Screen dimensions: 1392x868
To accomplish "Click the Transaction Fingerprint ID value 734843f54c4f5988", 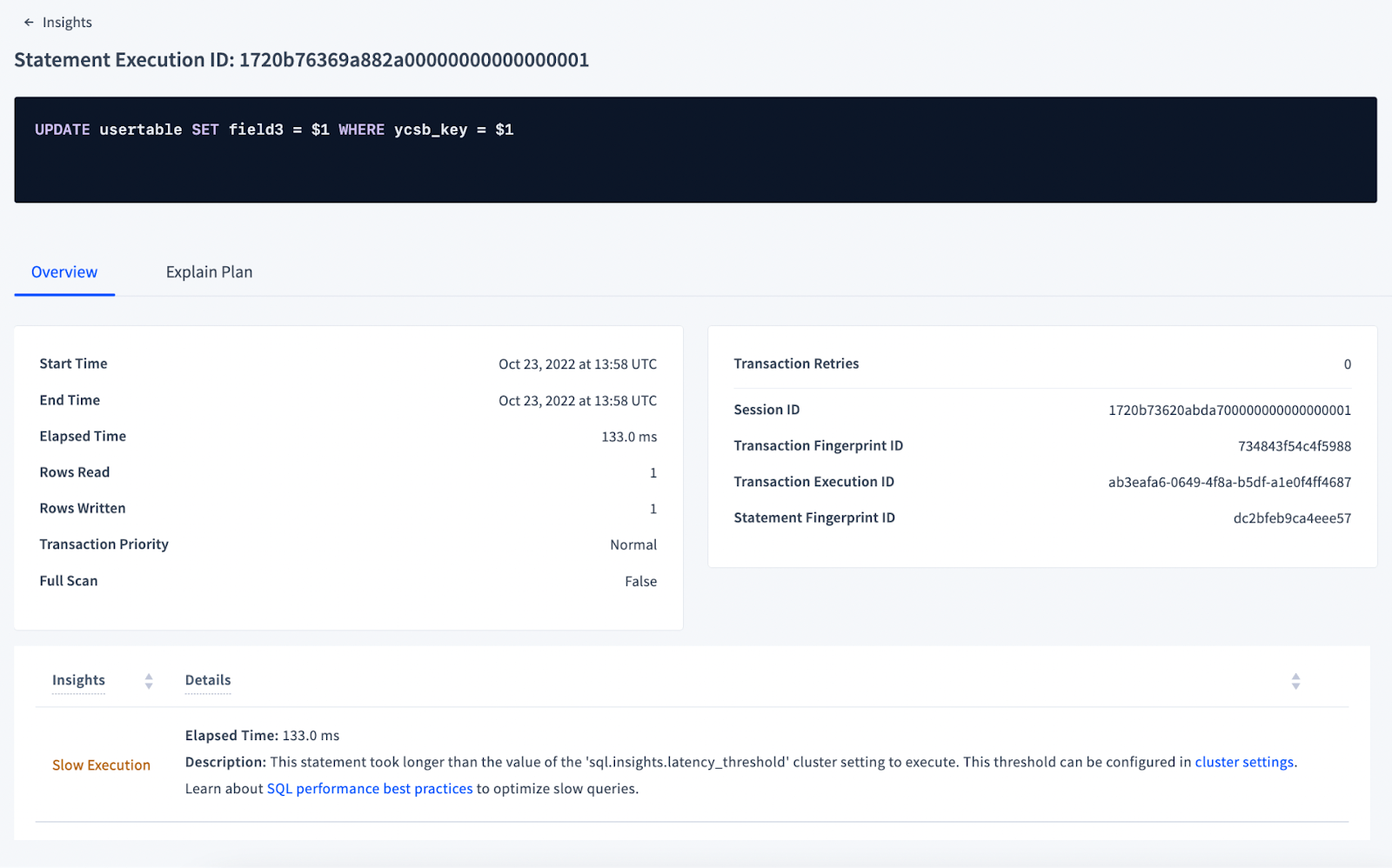I will point(1294,446).
